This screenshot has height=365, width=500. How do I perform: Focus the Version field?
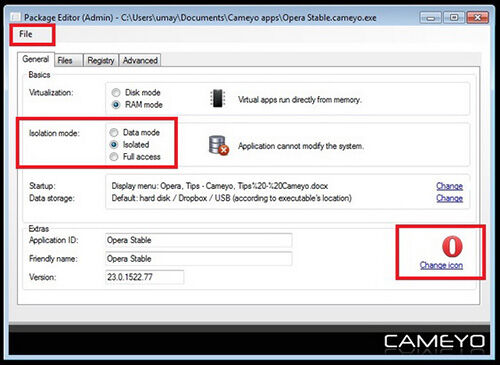pos(144,277)
